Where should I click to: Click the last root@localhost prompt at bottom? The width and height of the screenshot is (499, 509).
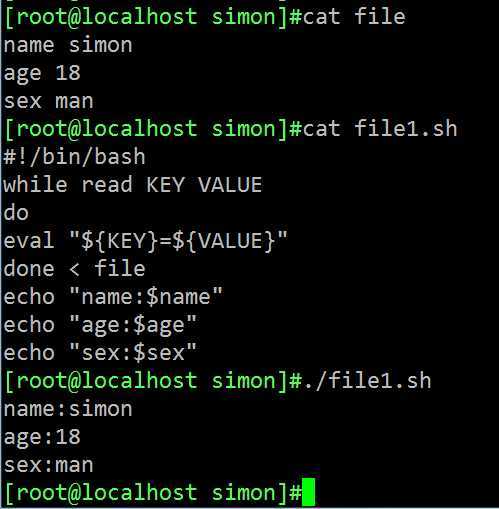pyautogui.click(x=153, y=492)
